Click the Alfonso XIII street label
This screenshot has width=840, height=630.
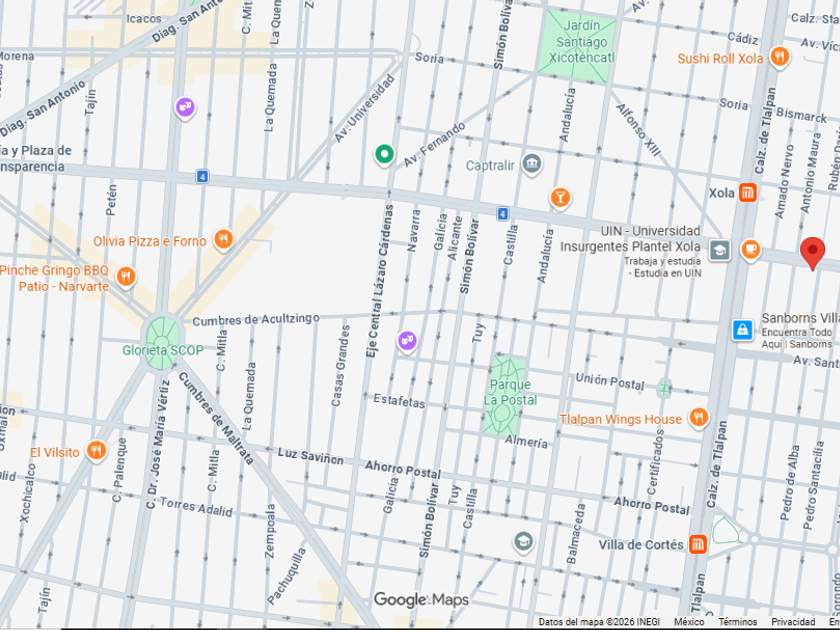click(x=638, y=130)
